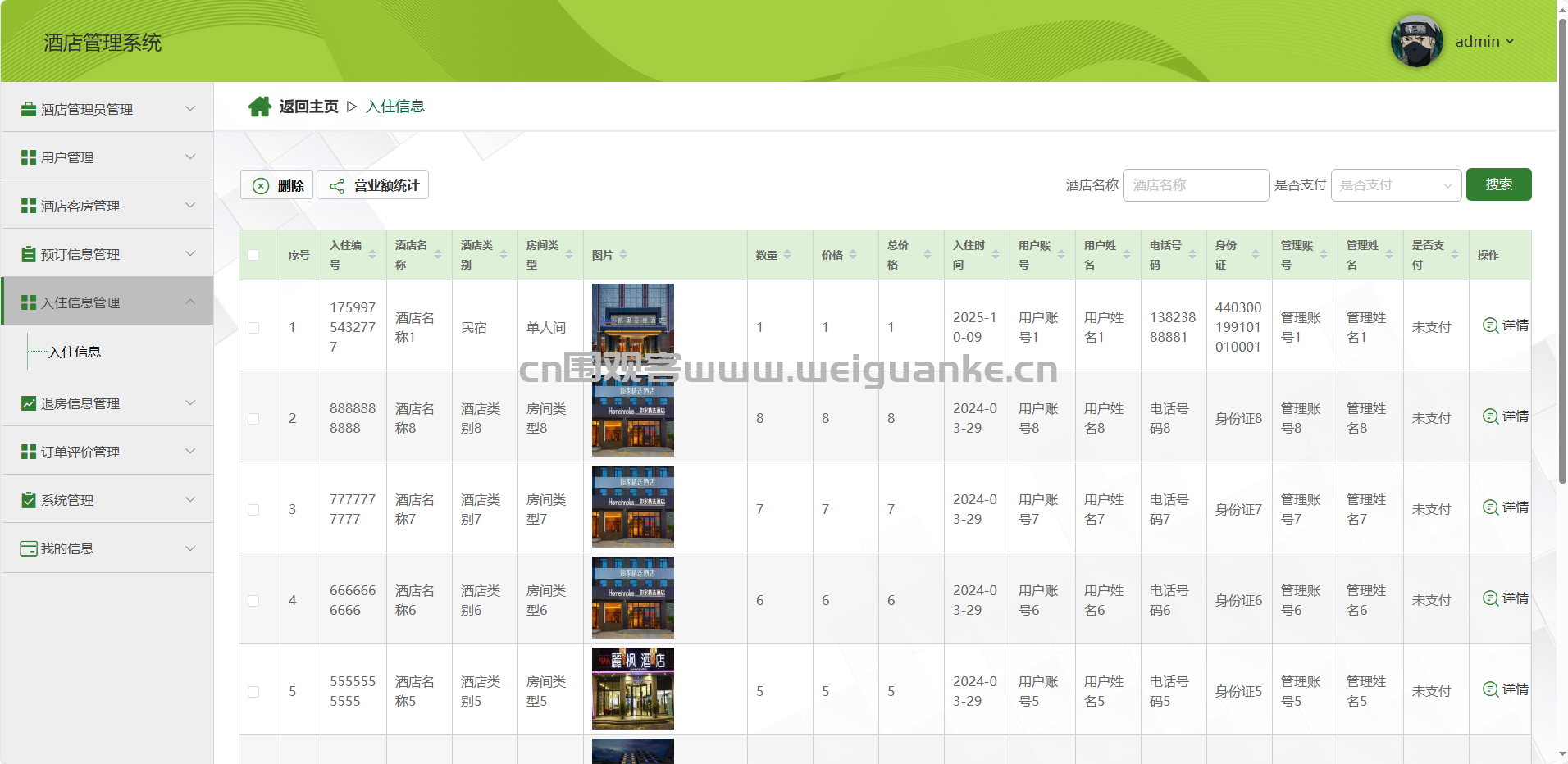Click the 营业额统计 button
Screen dimensions: 1568x764
coord(373,185)
